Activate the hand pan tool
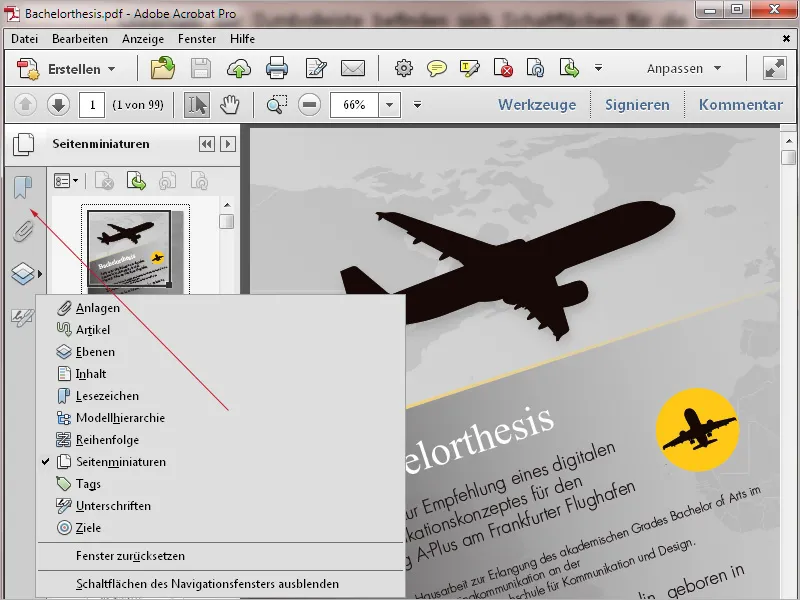 [230, 105]
